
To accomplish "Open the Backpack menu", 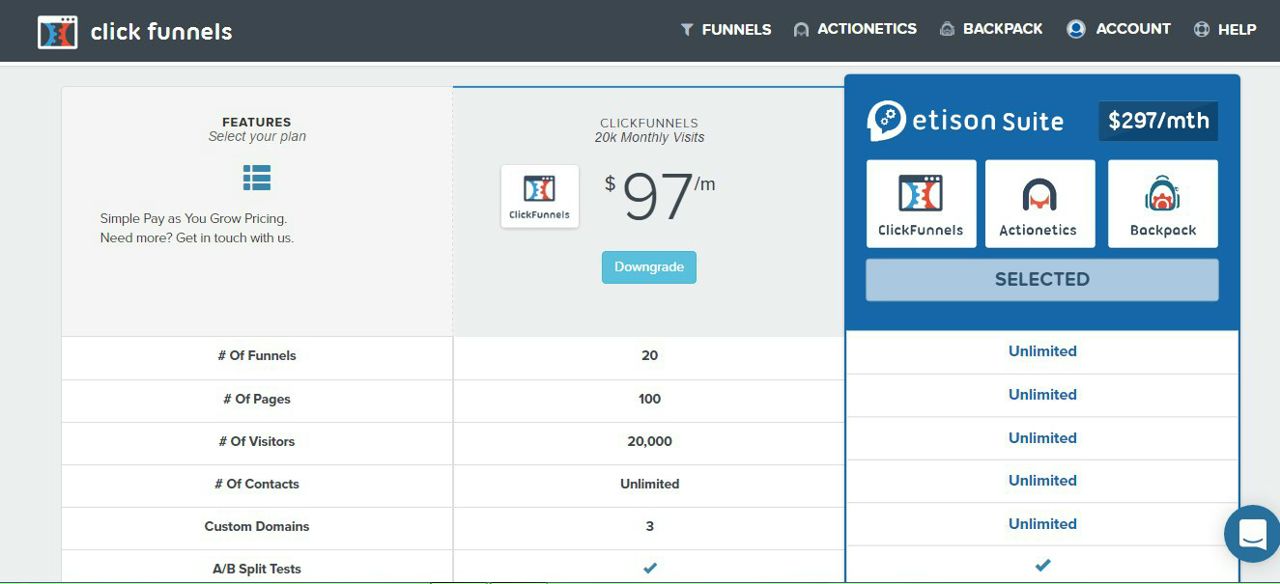I will pos(991,29).
